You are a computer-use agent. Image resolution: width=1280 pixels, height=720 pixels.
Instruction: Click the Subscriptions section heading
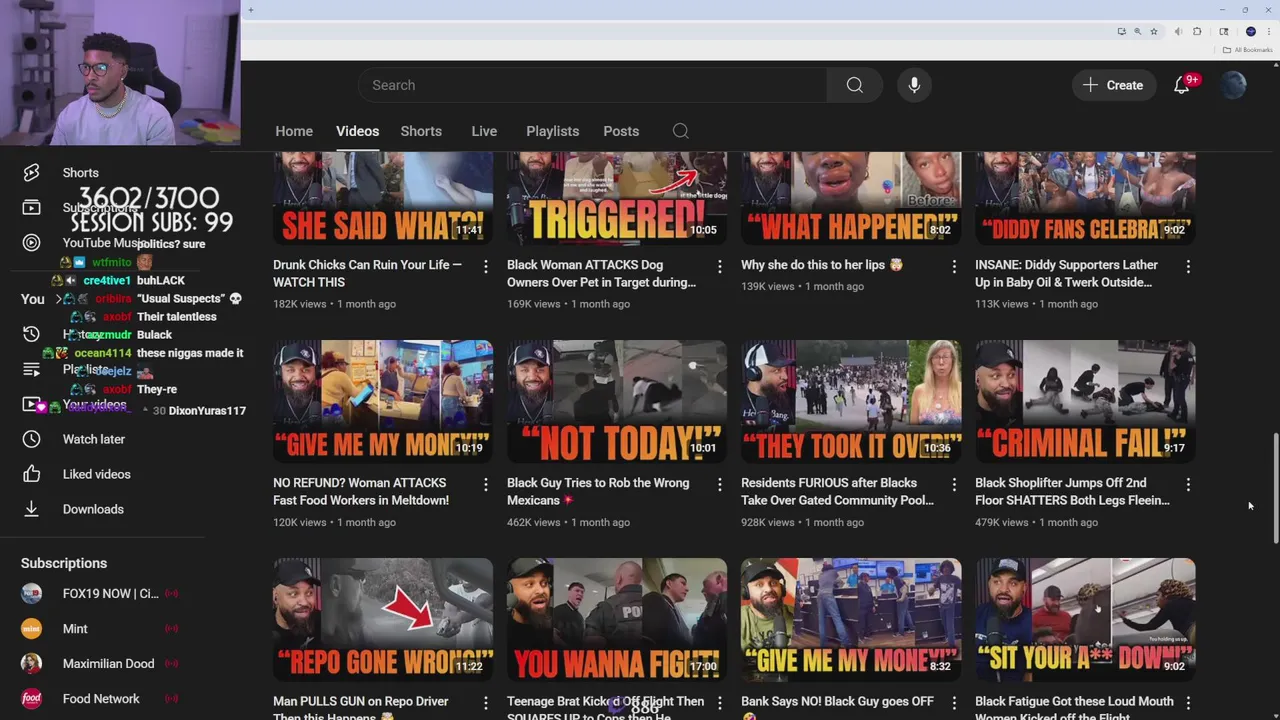(x=64, y=563)
